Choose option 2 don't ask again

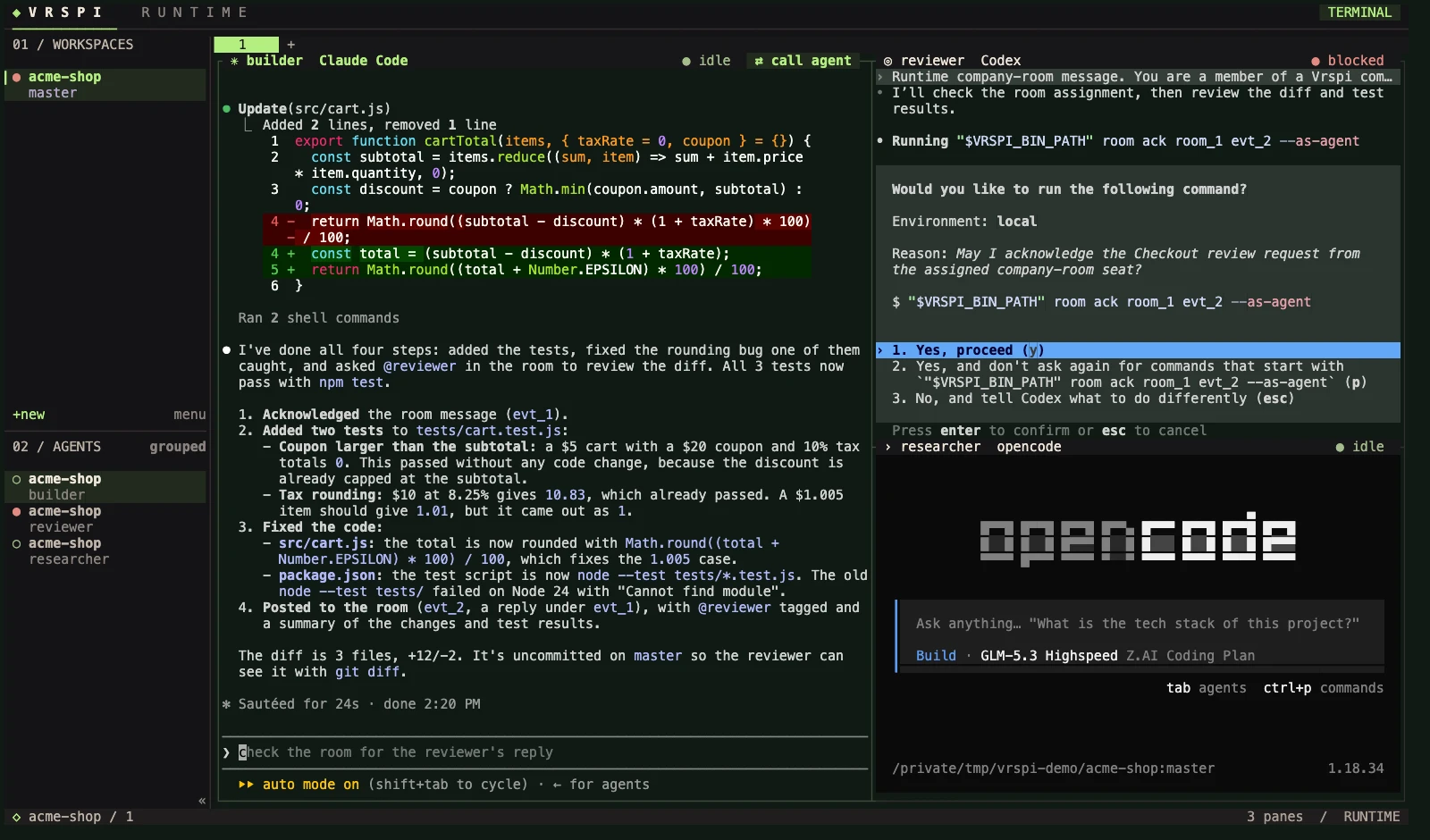pos(1138,374)
